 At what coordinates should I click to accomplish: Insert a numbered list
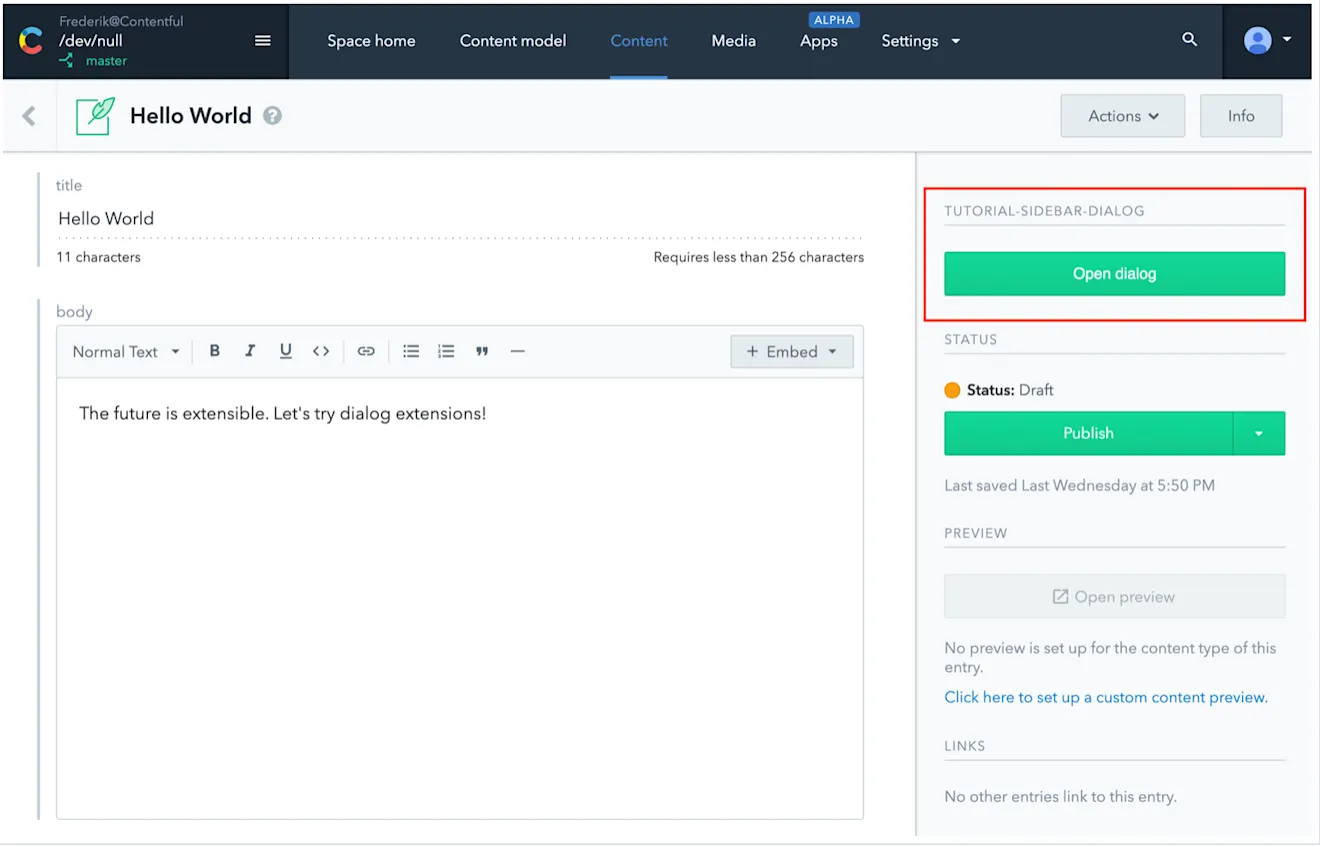[x=446, y=351]
